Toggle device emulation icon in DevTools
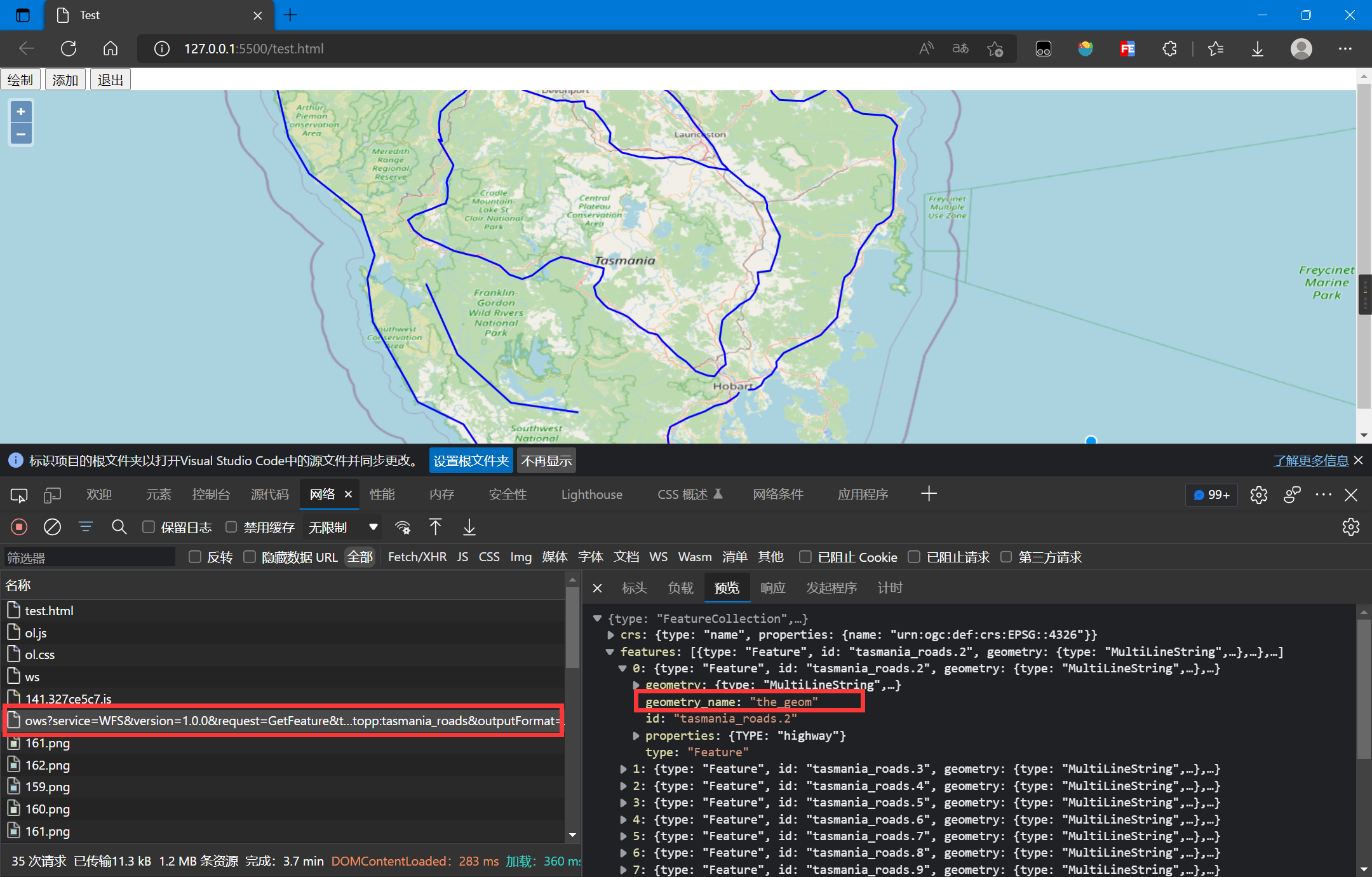Image resolution: width=1372 pixels, height=877 pixels. (x=52, y=495)
